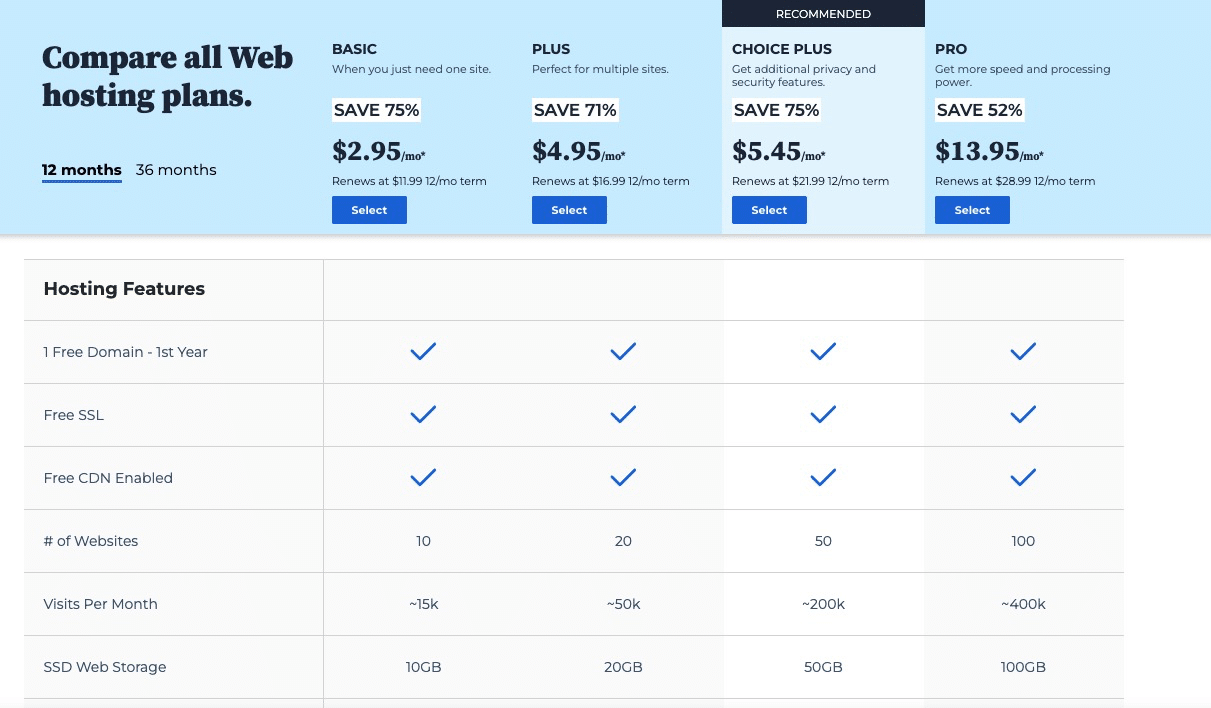1211x708 pixels.
Task: Click the Hosting Features section header
Action: 124,289
